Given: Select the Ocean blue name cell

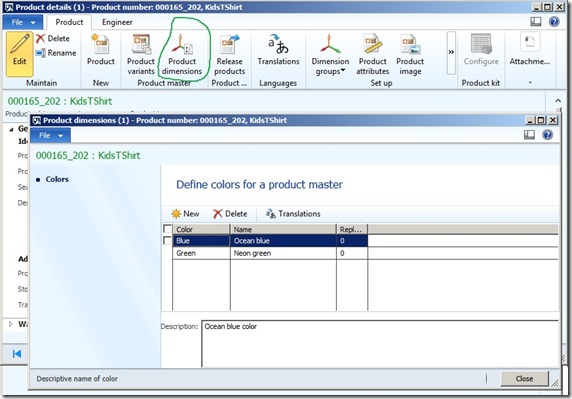Looking at the screenshot, I should pos(283,241).
